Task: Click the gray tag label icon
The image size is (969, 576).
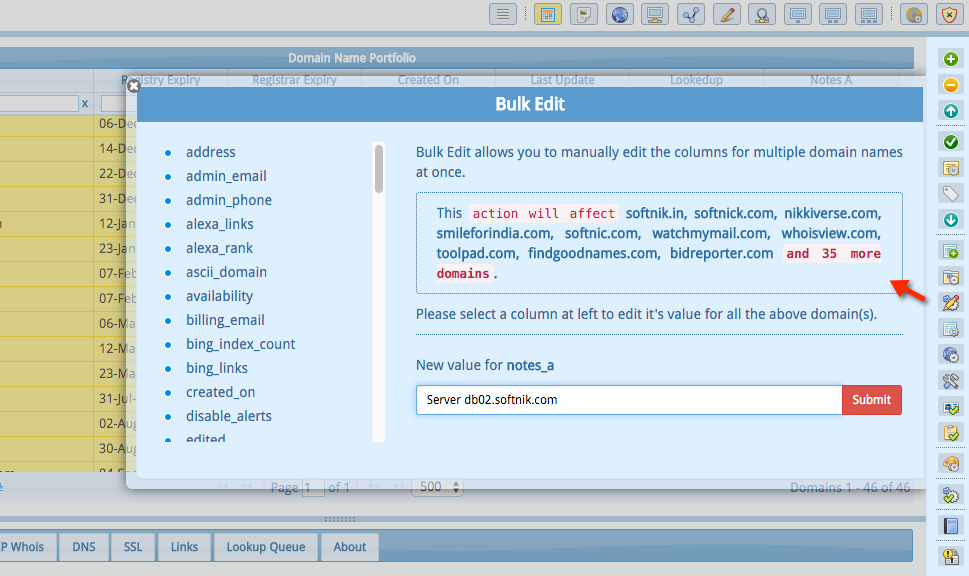Action: tap(950, 193)
